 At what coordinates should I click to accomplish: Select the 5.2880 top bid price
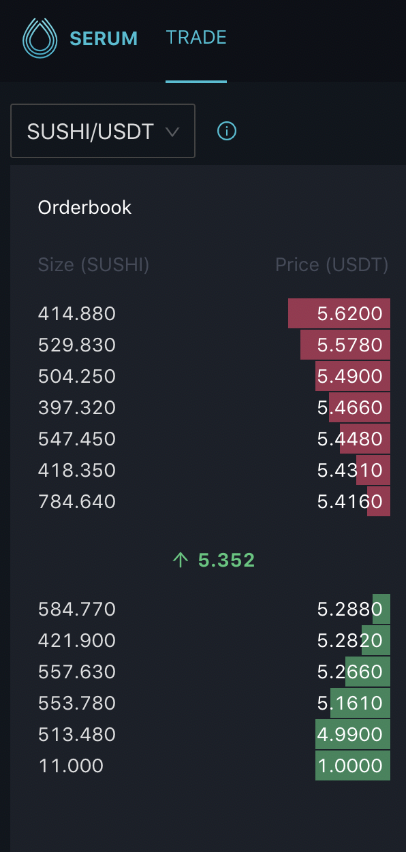[350, 609]
